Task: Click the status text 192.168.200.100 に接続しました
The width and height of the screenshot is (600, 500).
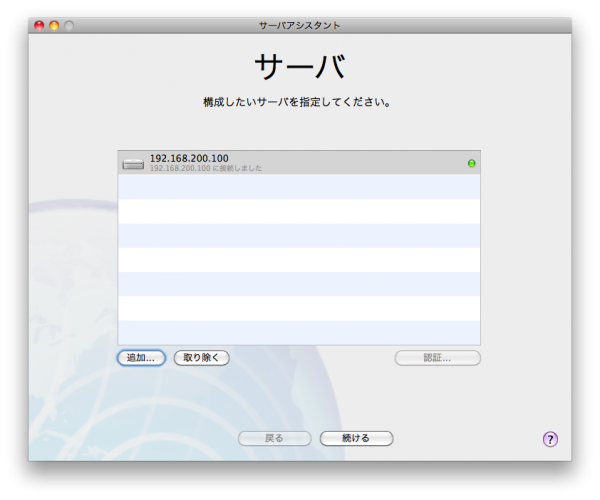Action: click(x=206, y=168)
